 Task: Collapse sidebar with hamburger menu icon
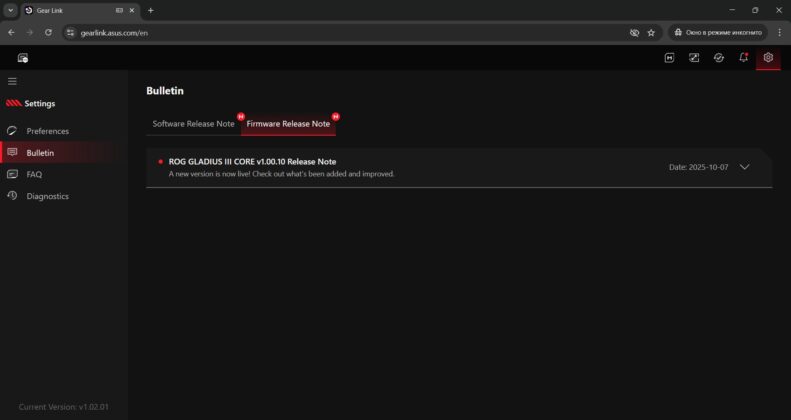(12, 81)
